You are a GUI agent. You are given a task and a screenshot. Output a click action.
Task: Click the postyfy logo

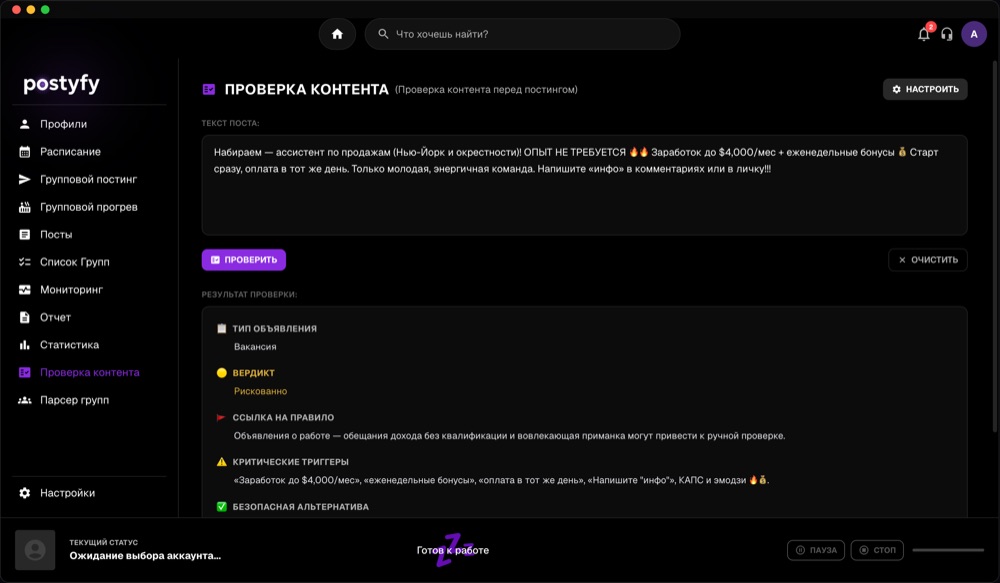point(61,84)
